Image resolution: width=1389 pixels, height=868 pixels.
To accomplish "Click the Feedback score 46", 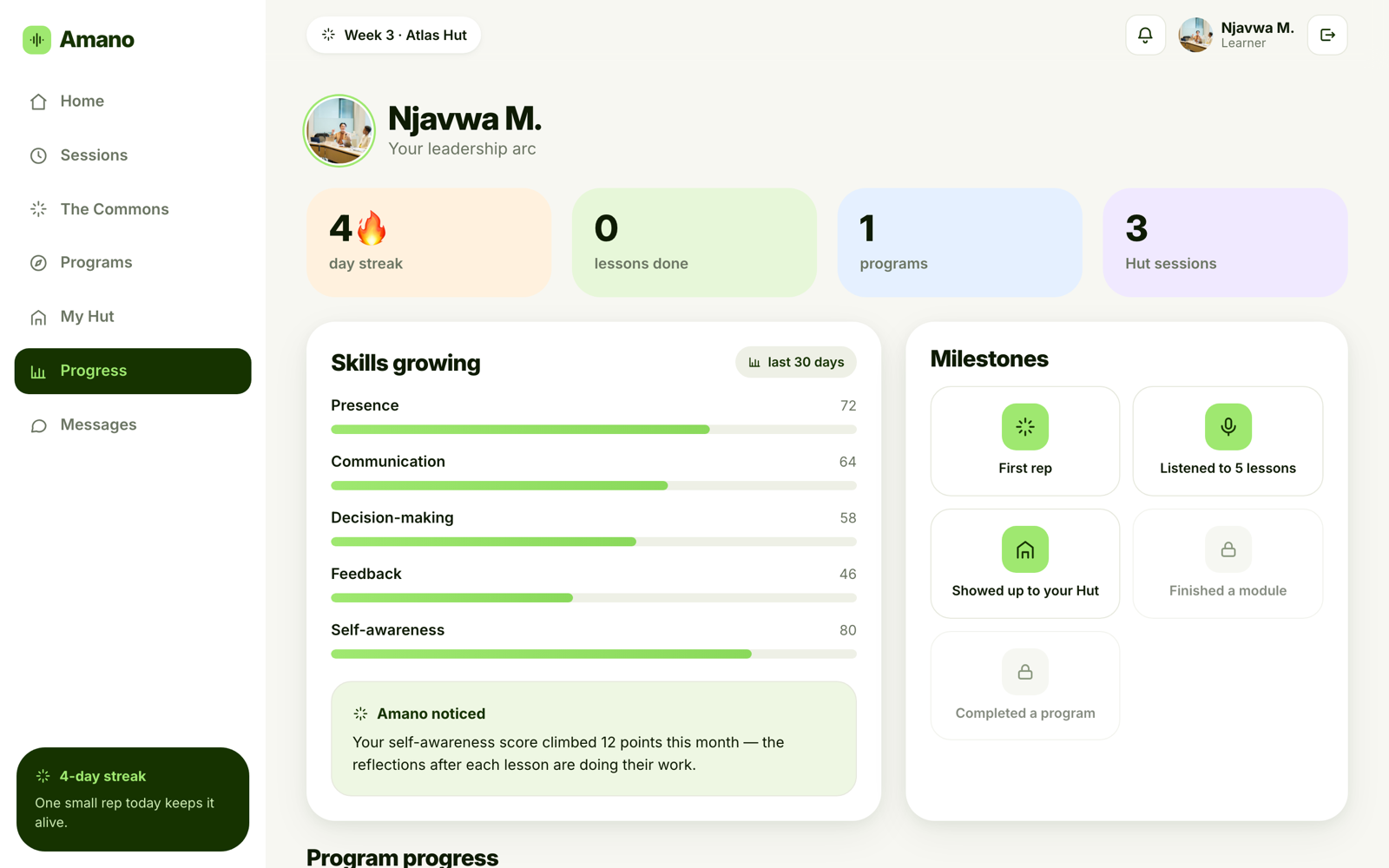I will coord(848,575).
